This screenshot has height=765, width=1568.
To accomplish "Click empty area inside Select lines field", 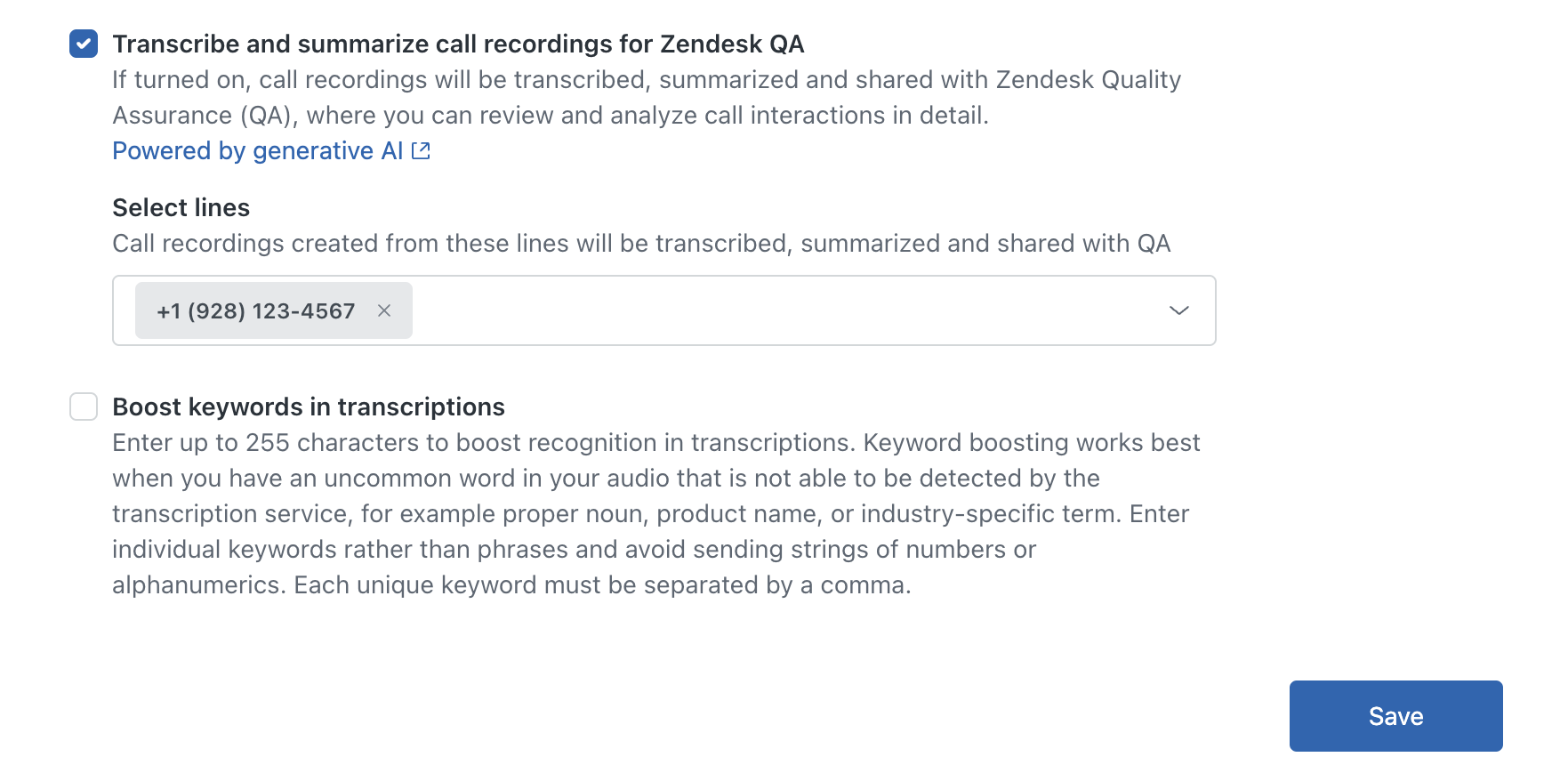I will click(x=783, y=310).
